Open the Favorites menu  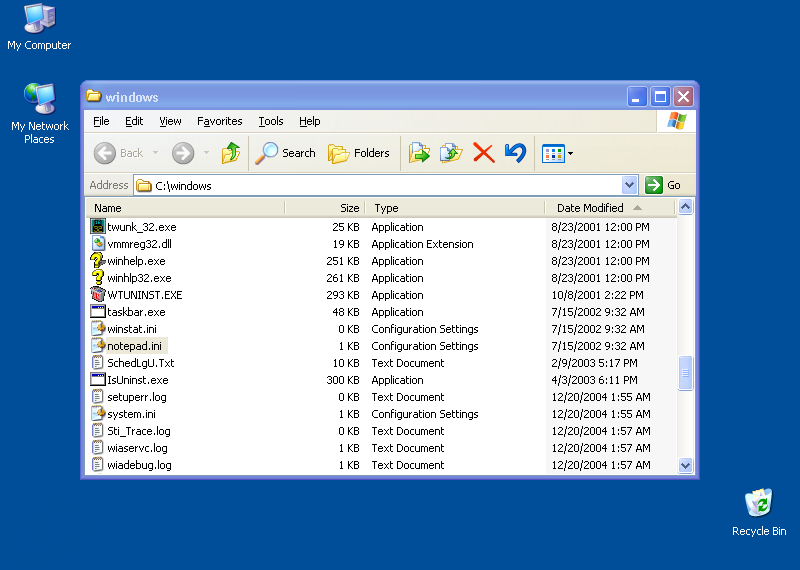(x=219, y=121)
